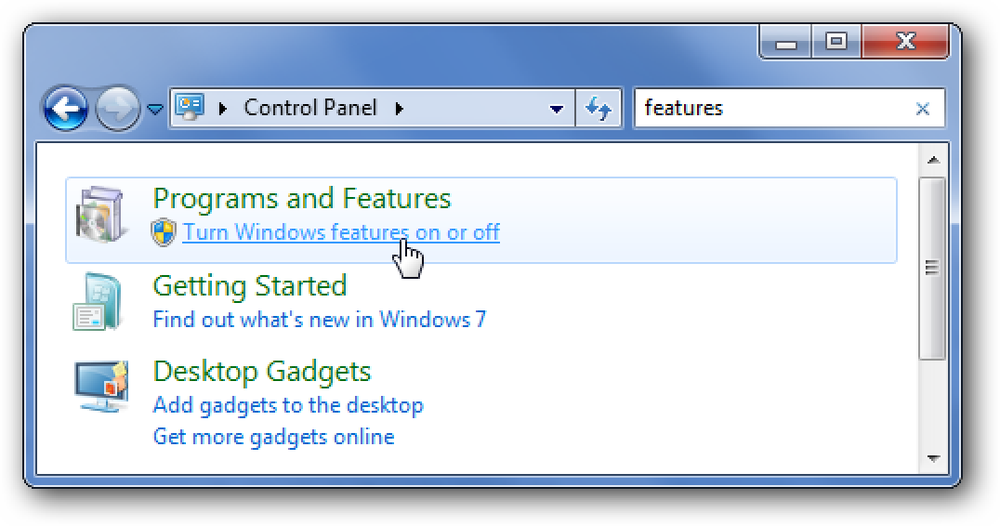Click Add gadgets to the desktop link
This screenshot has width=1000, height=526.
tap(288, 405)
